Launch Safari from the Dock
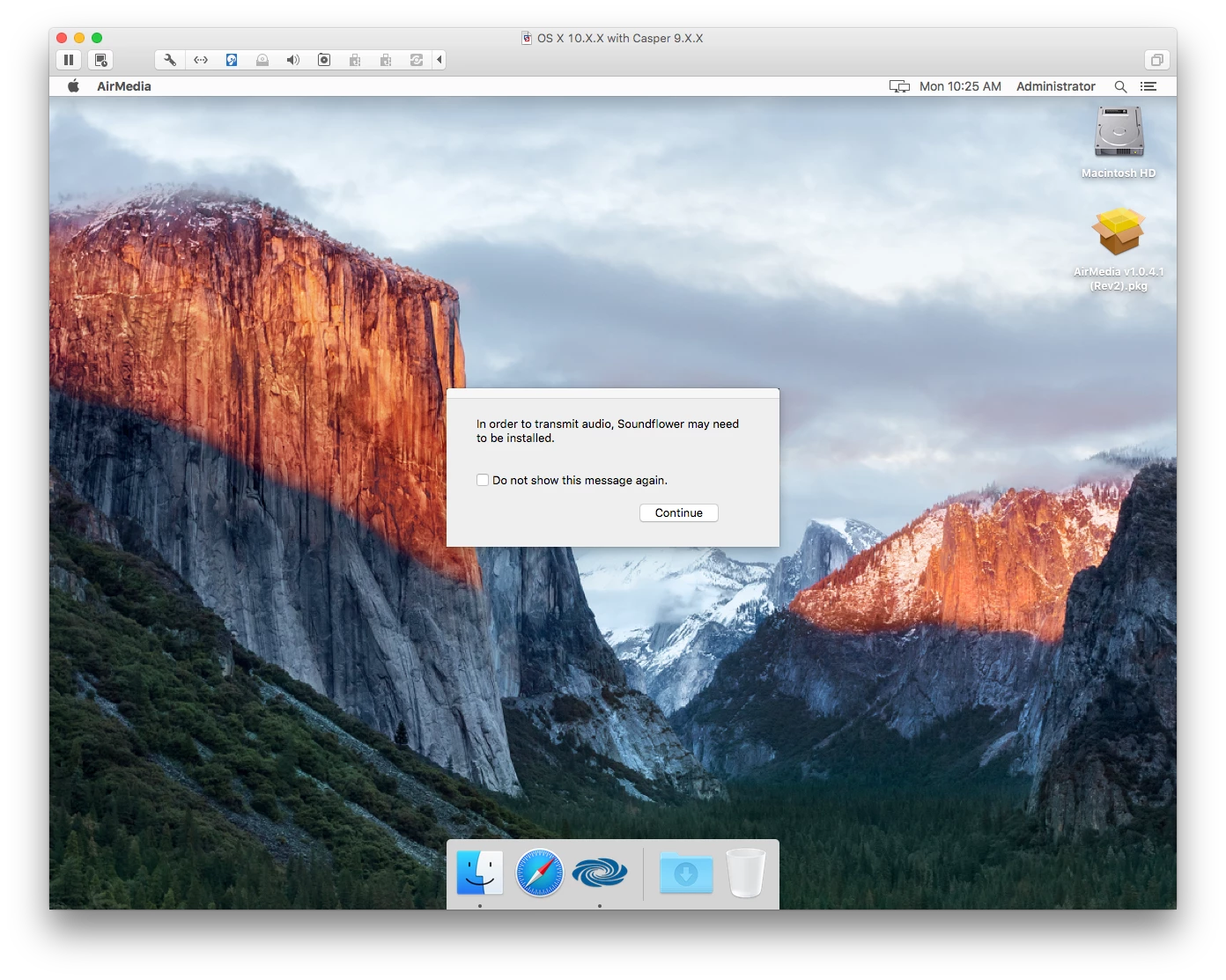The image size is (1226, 980). tap(540, 873)
